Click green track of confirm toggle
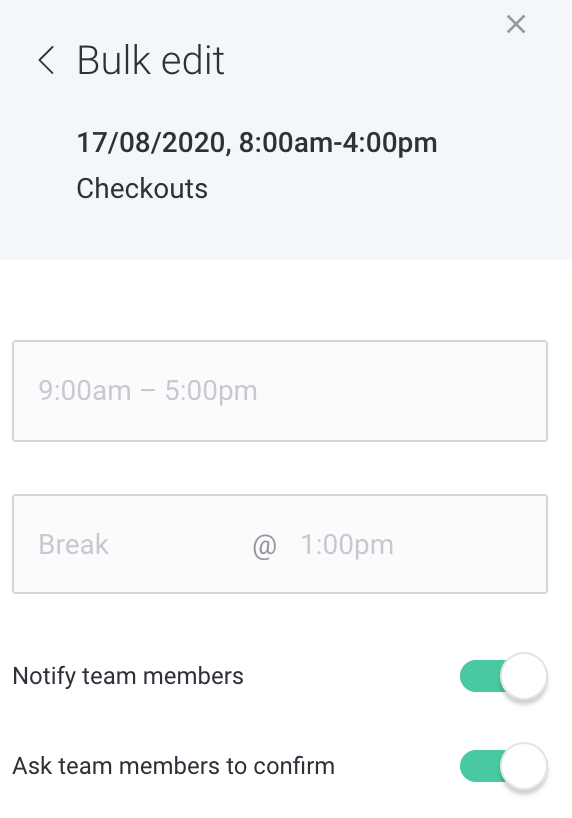 coord(480,766)
